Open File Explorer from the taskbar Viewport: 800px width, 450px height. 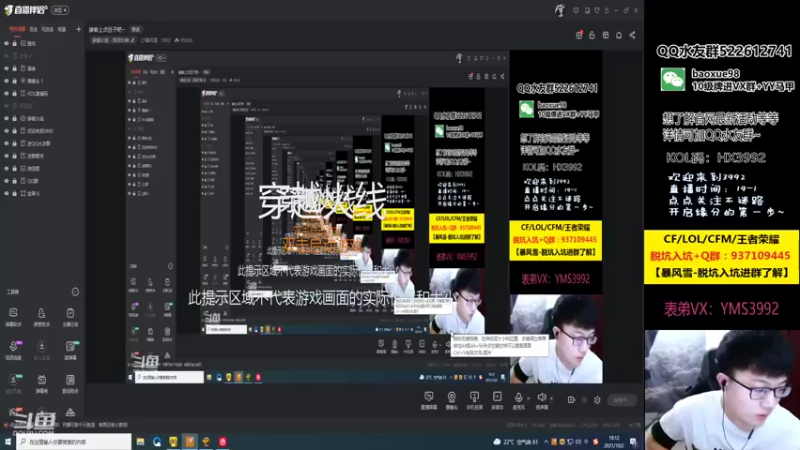click(140, 441)
